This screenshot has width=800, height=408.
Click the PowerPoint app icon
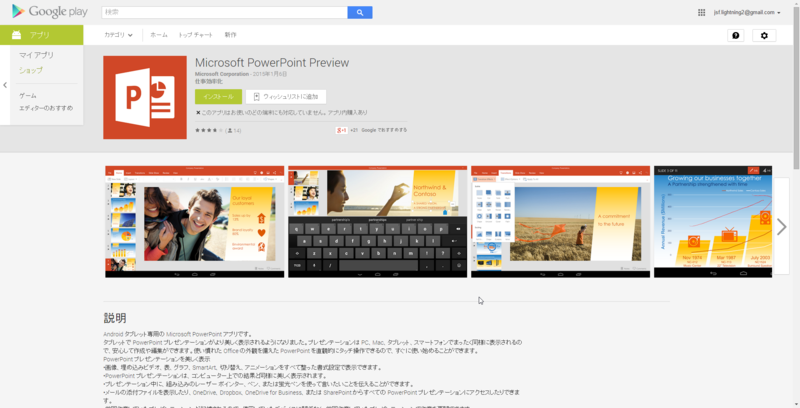(x=145, y=97)
